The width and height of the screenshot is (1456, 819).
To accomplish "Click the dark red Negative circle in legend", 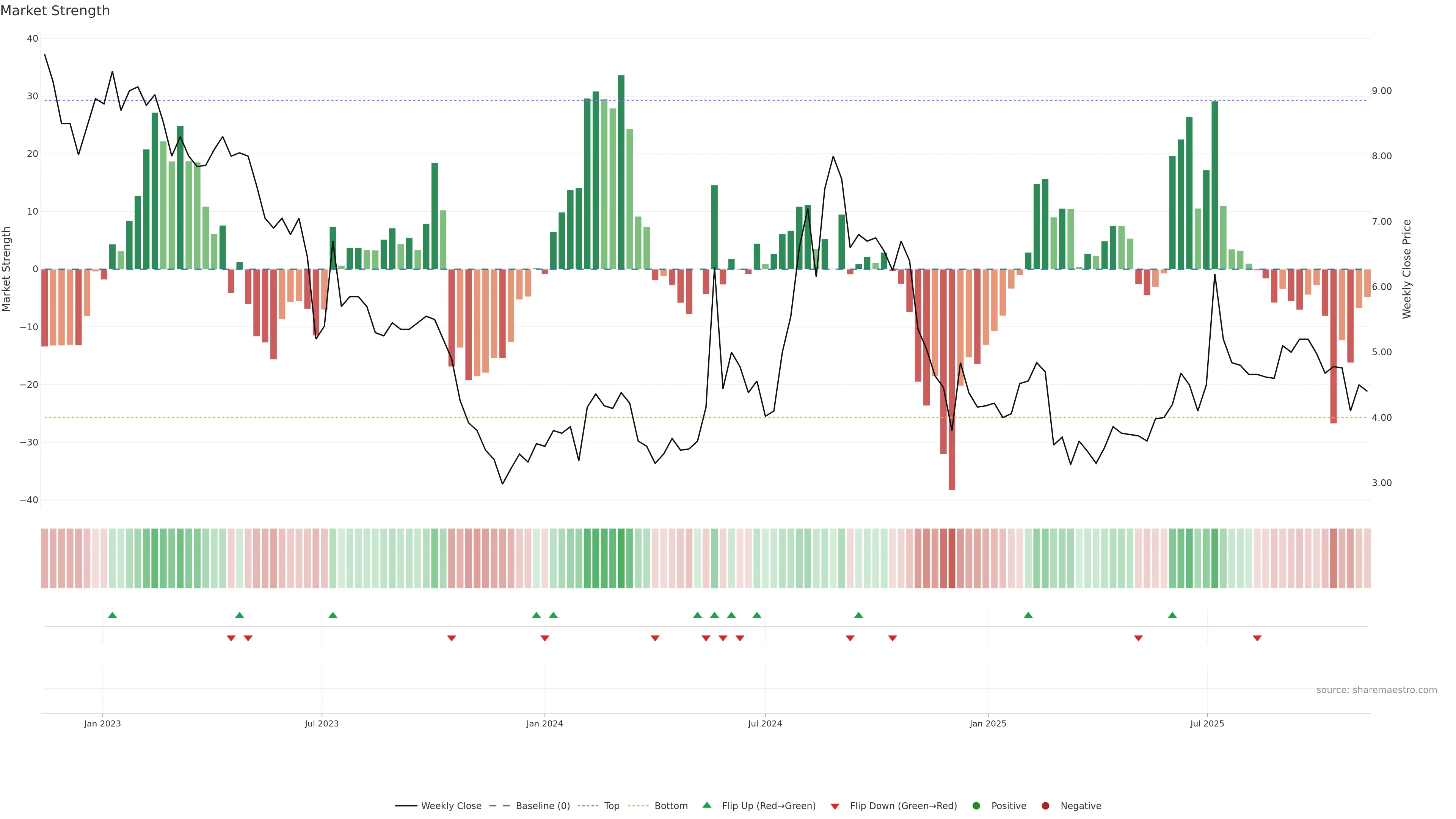I will pyautogui.click(x=1045, y=806).
